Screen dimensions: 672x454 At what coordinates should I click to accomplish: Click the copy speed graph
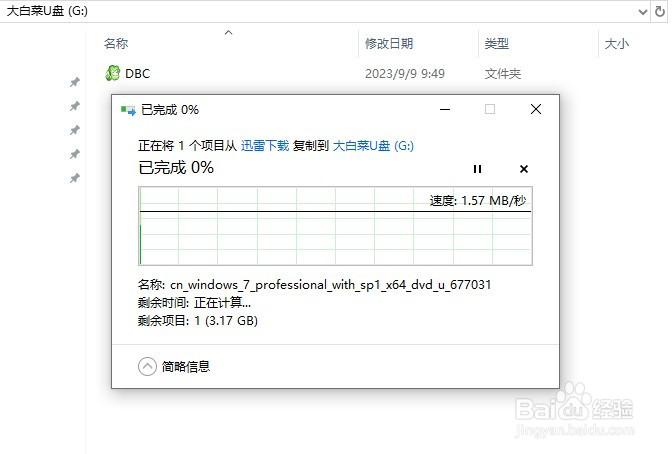click(x=335, y=226)
